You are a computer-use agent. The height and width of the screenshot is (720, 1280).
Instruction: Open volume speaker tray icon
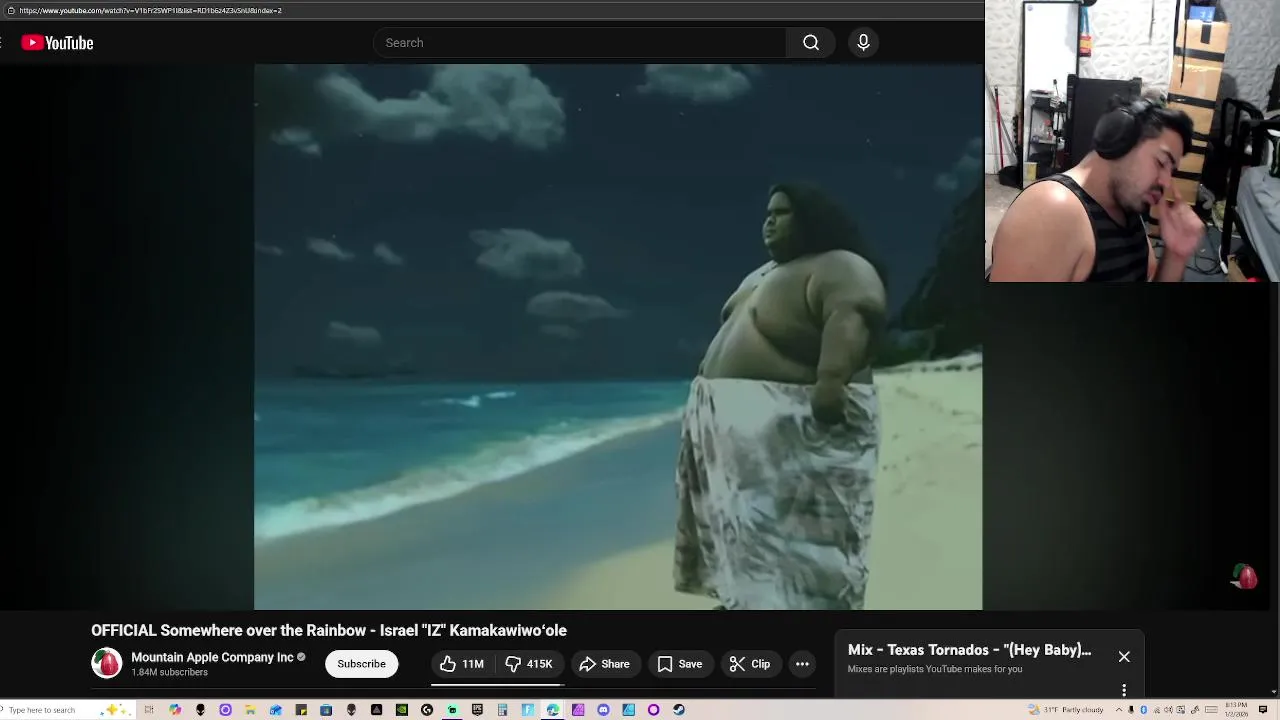(x=1168, y=710)
